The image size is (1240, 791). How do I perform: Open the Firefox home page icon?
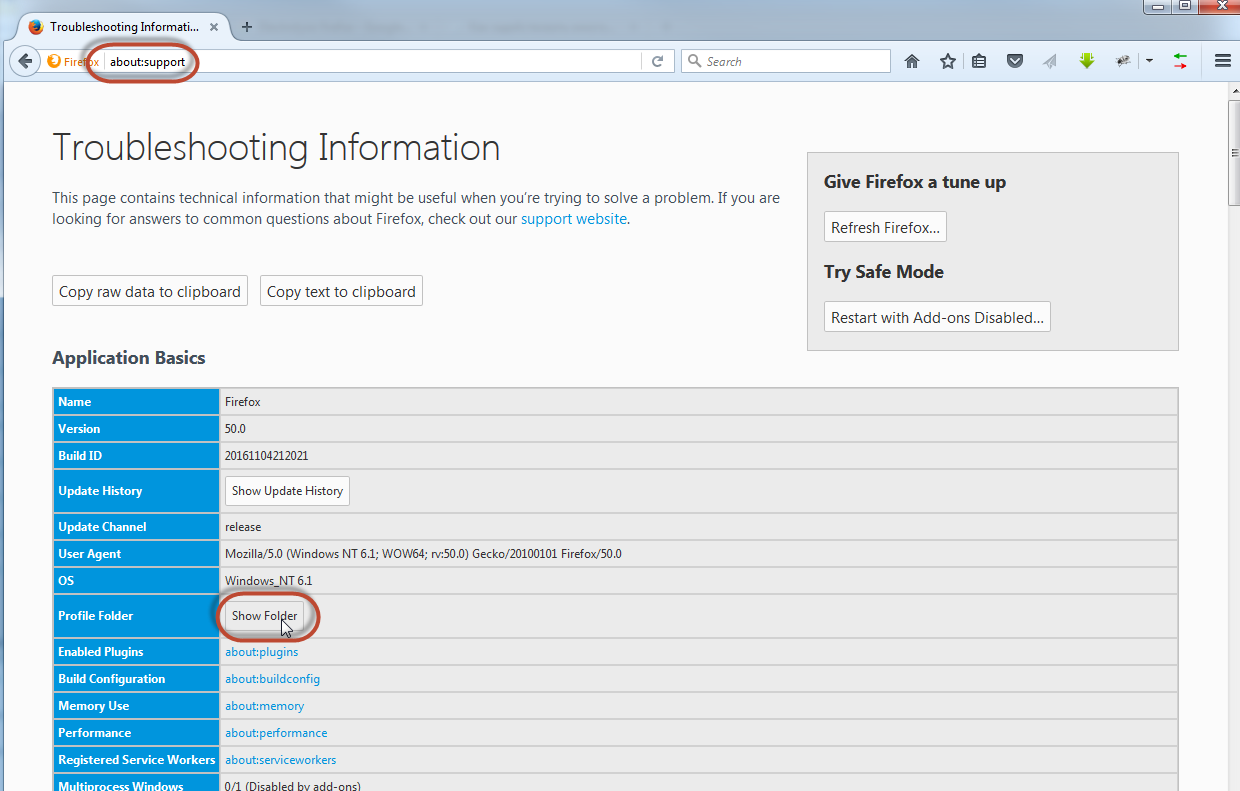(x=912, y=61)
